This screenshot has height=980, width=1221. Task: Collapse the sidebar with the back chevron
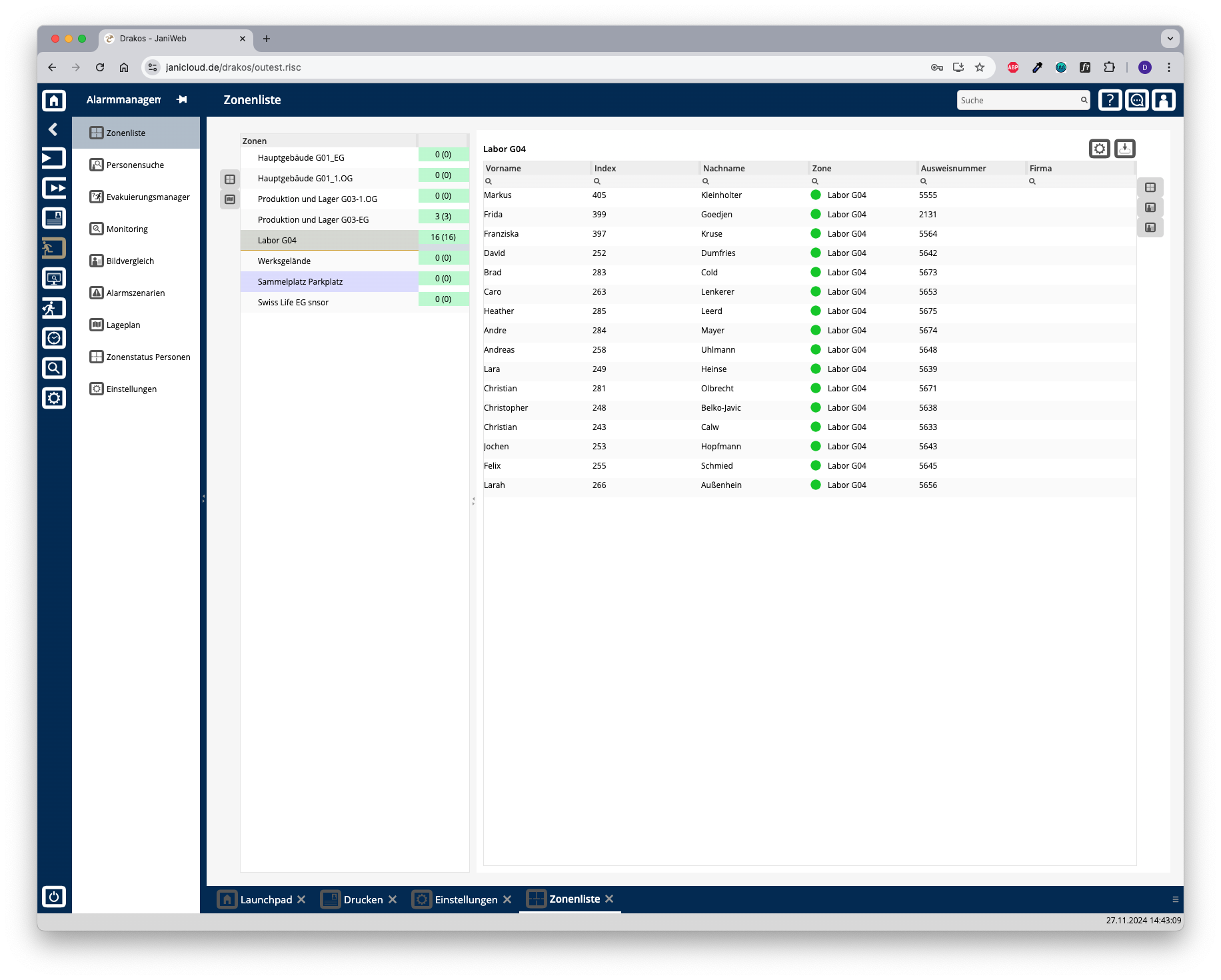coord(53,129)
